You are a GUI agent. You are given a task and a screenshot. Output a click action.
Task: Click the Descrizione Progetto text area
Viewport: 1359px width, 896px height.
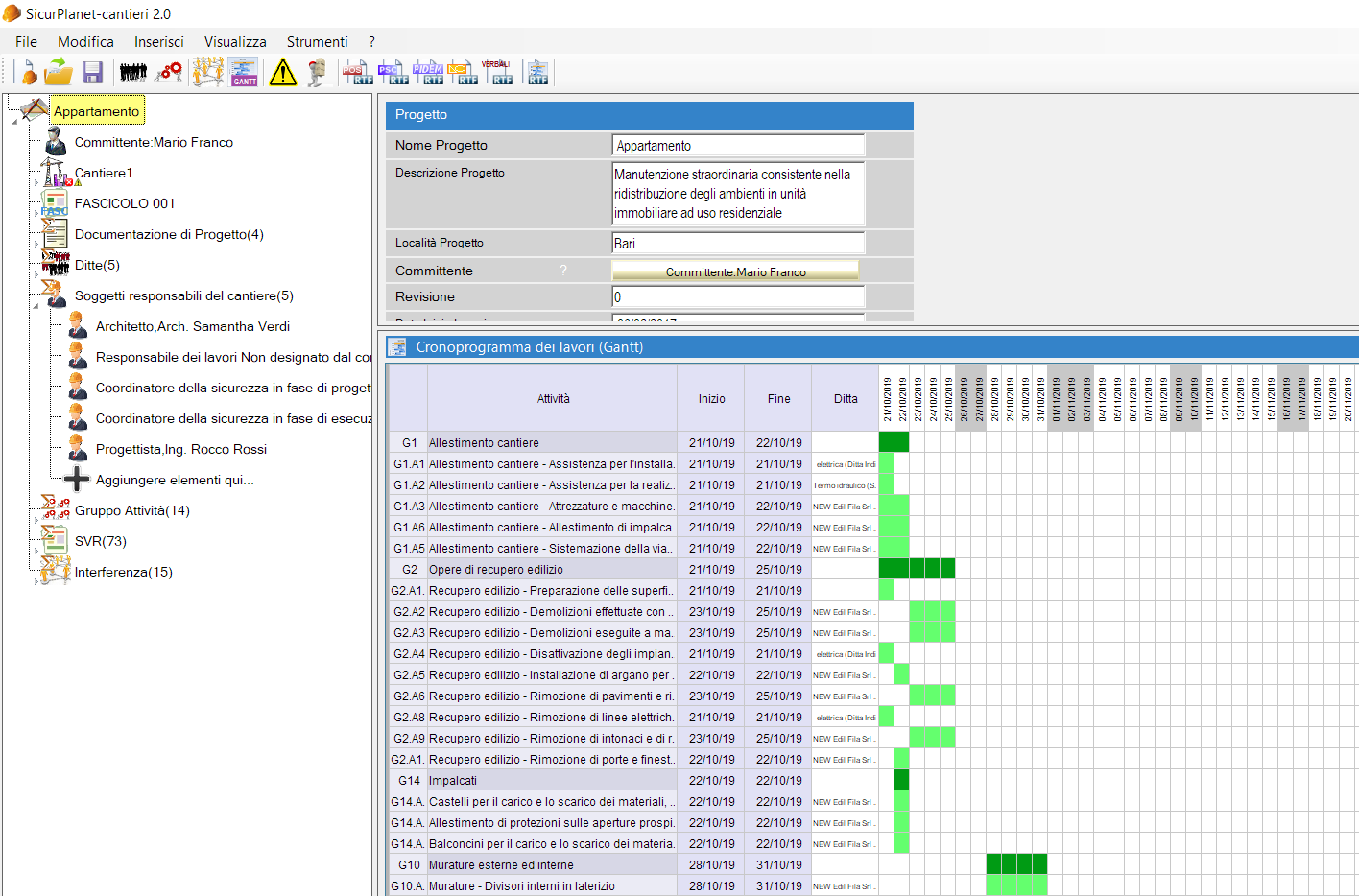click(x=738, y=194)
